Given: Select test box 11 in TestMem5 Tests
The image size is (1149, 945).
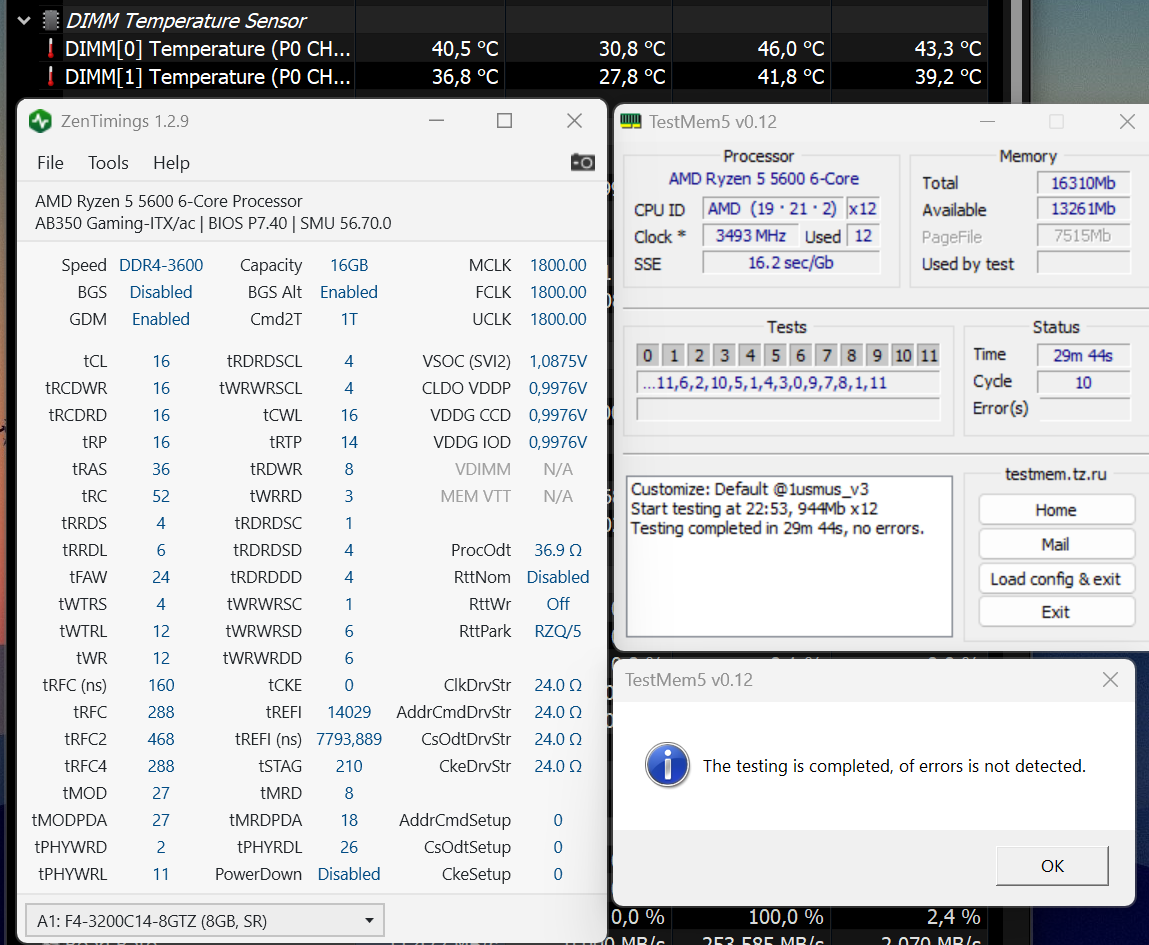Looking at the screenshot, I should pyautogui.click(x=928, y=355).
